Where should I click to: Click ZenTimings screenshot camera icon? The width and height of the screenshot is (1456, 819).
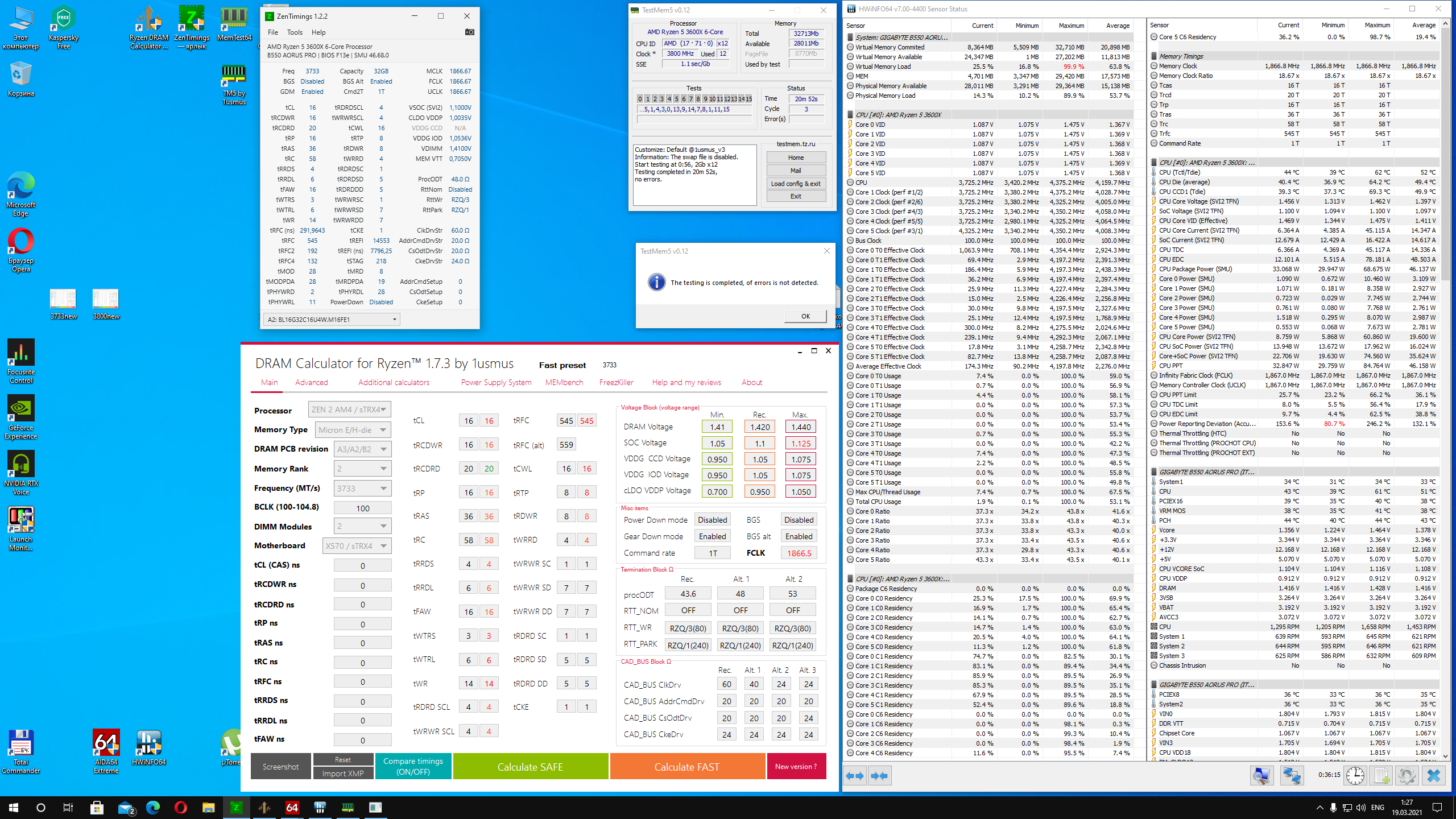click(x=469, y=32)
